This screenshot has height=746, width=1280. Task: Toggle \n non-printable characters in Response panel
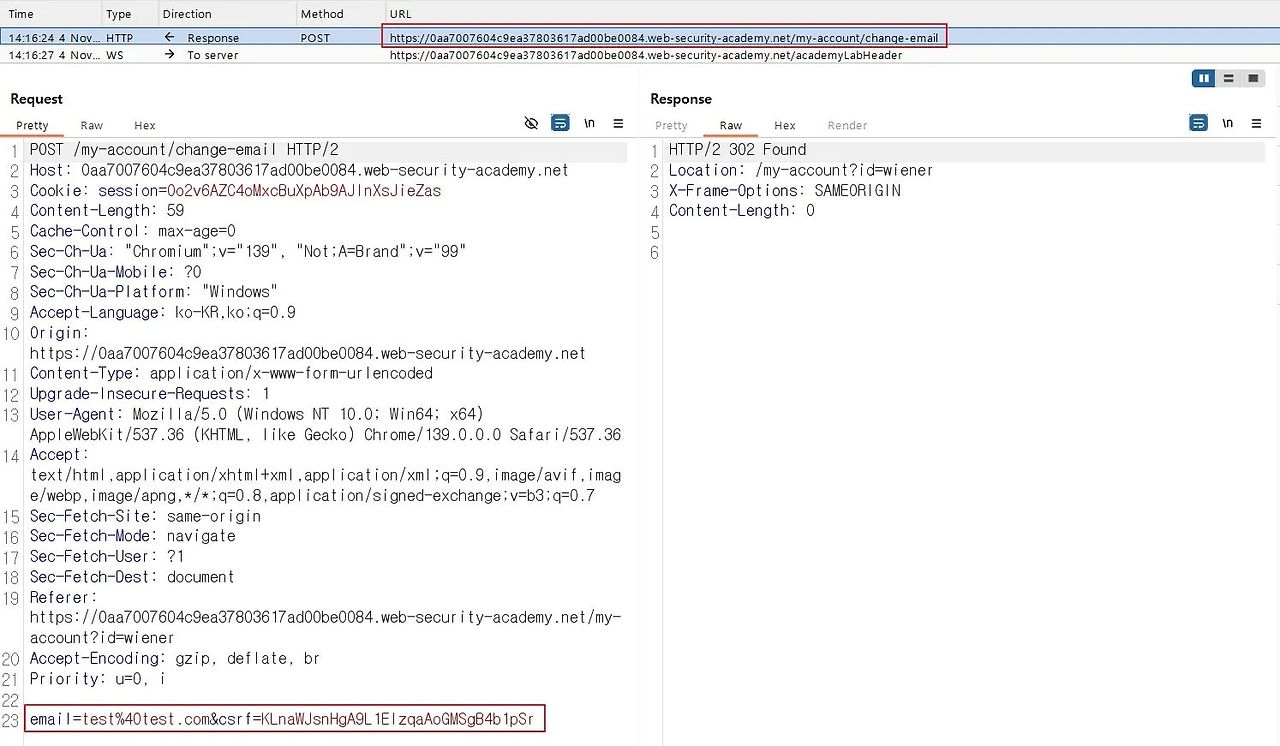pos(1227,123)
